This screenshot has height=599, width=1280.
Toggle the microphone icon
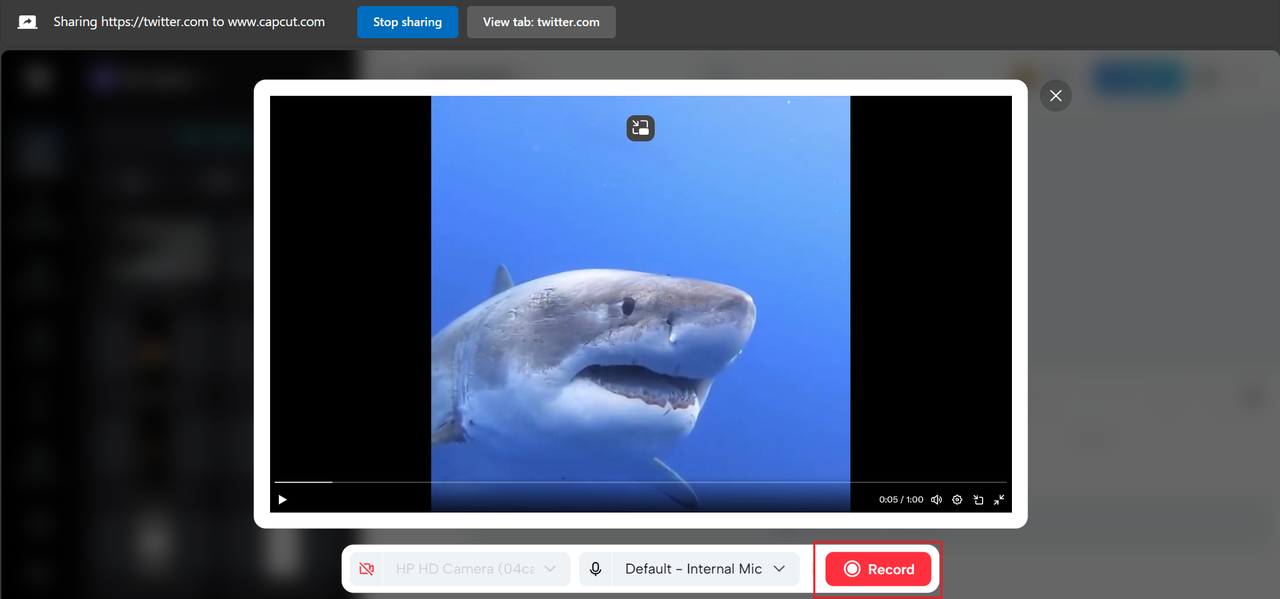[x=596, y=569]
